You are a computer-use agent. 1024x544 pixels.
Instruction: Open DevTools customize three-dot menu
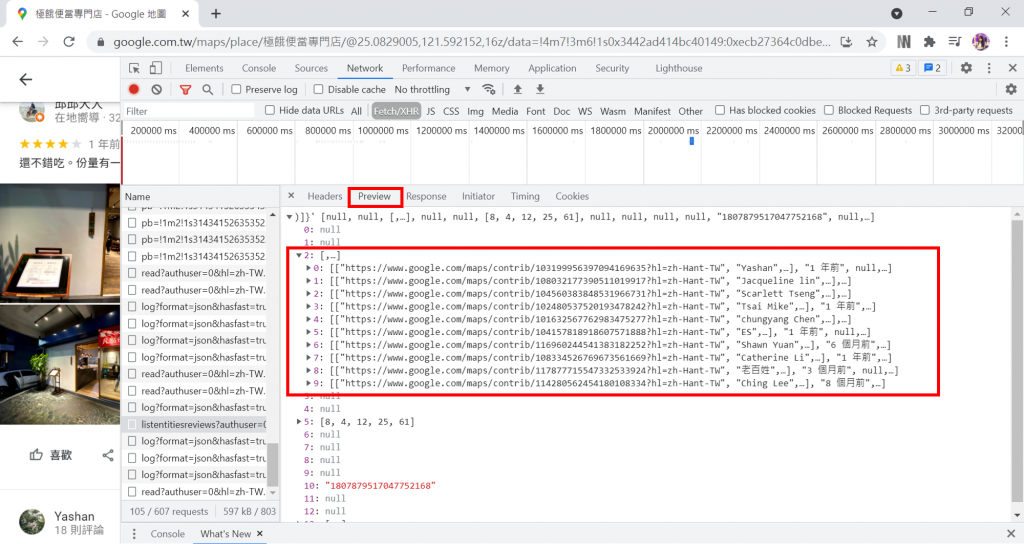tap(989, 68)
